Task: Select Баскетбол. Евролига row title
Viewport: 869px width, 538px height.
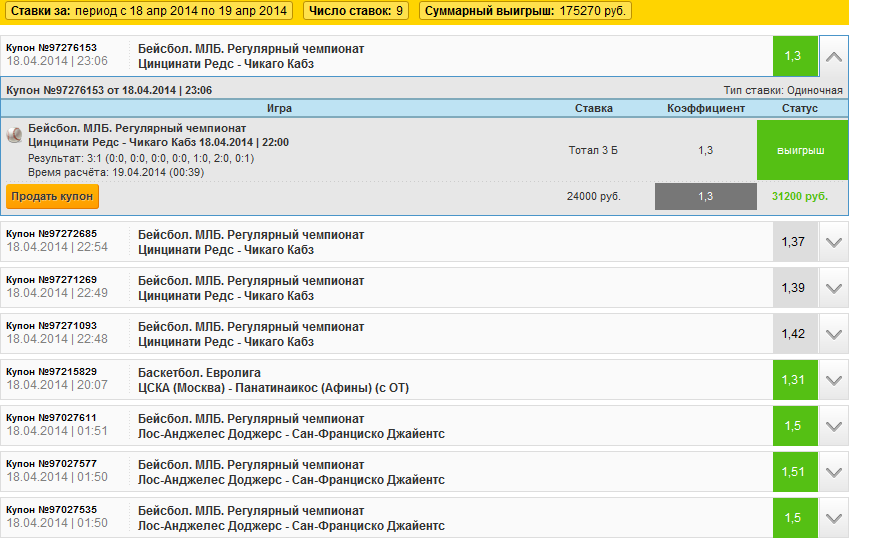Action: (199, 373)
